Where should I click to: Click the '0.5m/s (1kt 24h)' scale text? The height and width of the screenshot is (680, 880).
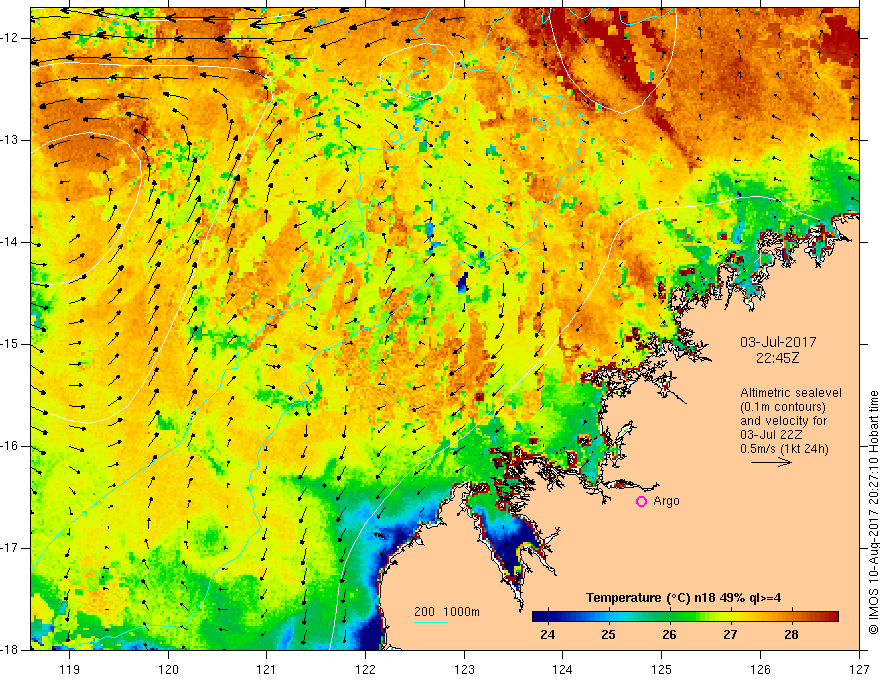pos(784,449)
